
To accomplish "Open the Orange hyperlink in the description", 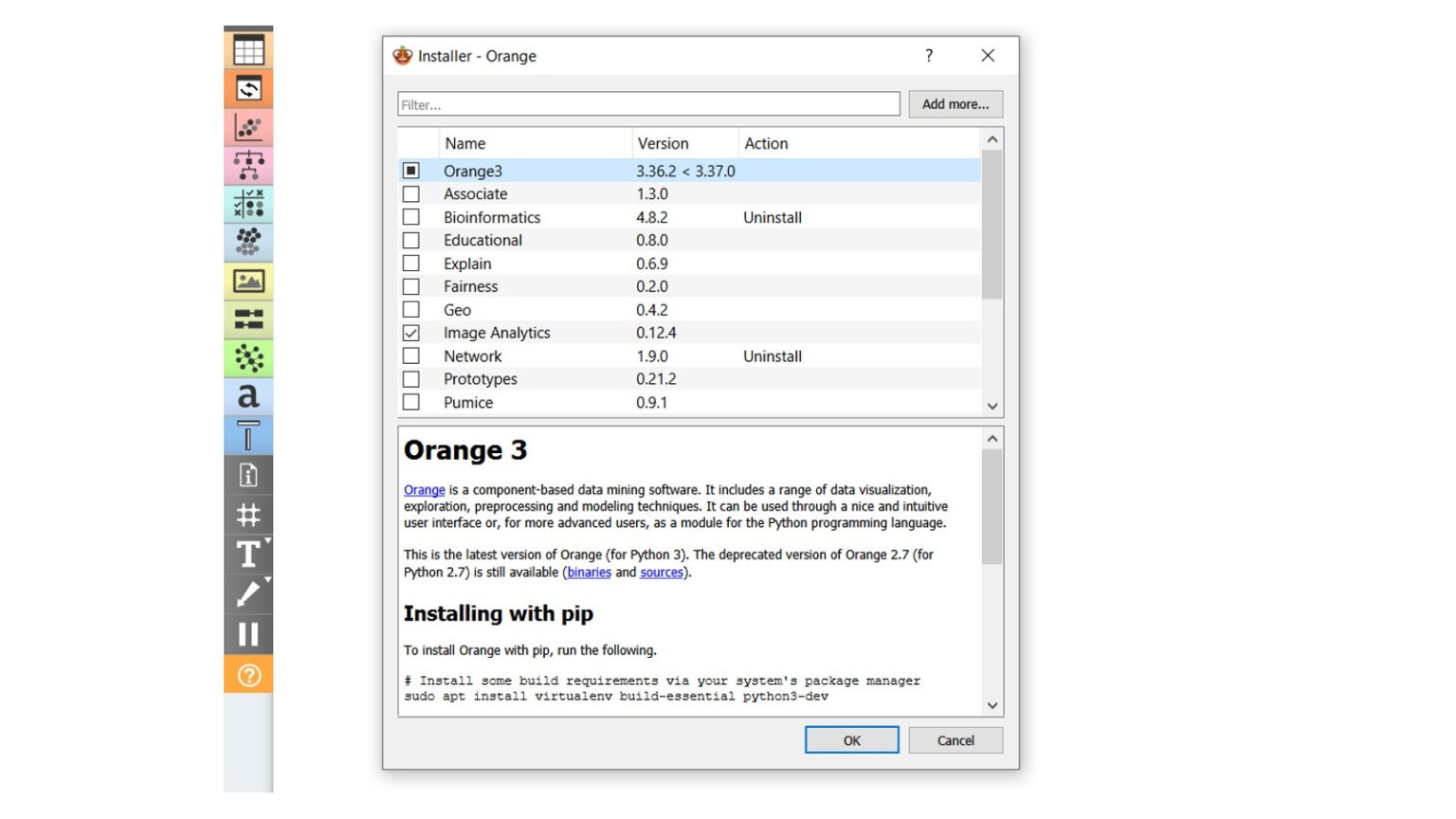I will [x=425, y=490].
